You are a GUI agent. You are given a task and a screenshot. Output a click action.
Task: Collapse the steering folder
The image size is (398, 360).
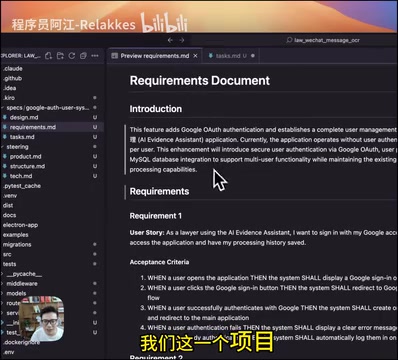(x=17, y=147)
